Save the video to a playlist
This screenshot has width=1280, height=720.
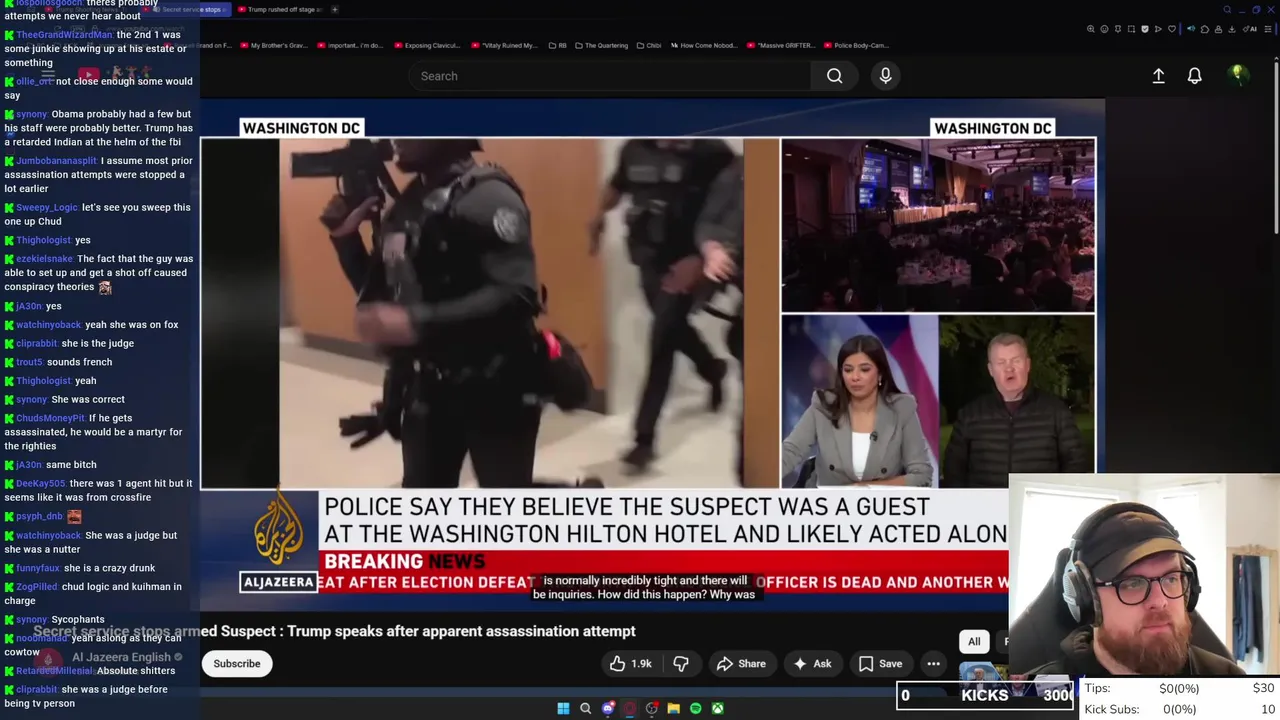pos(881,664)
